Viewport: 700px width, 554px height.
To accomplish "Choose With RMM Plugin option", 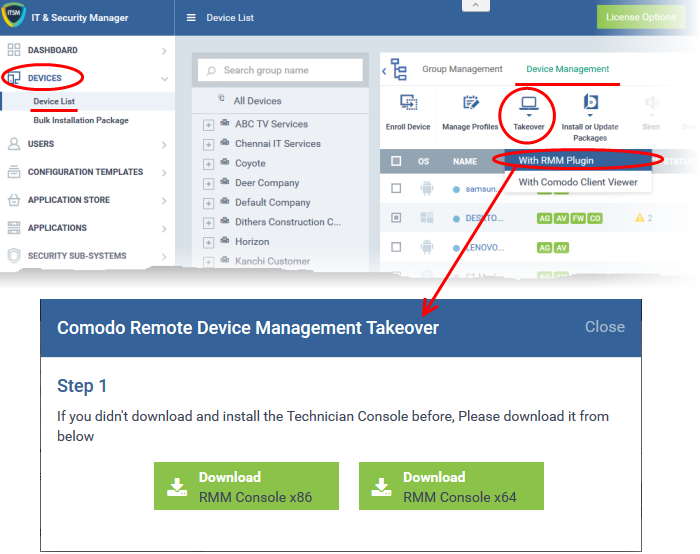I will (578, 160).
